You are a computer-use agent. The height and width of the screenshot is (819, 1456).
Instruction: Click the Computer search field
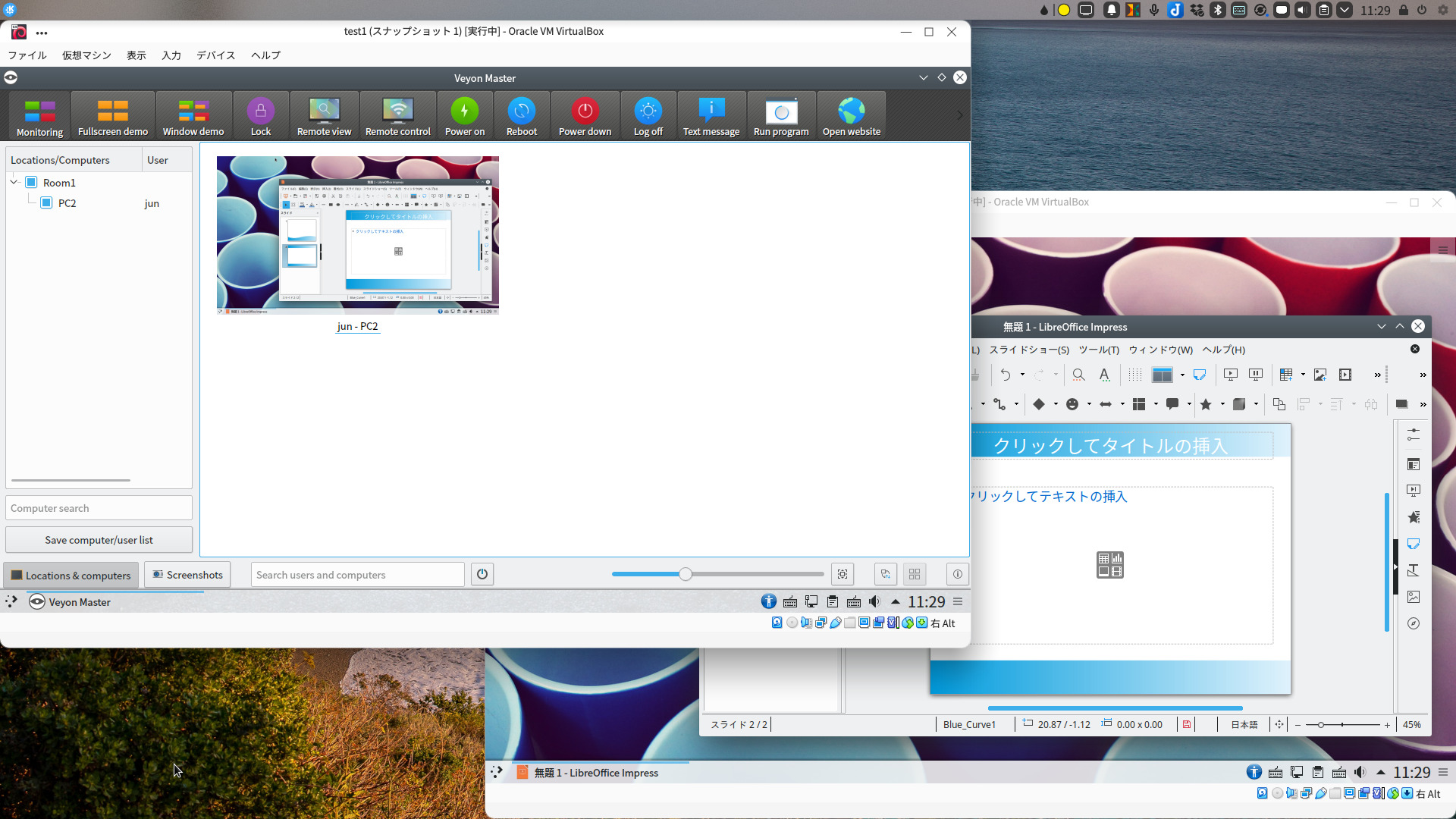click(99, 508)
